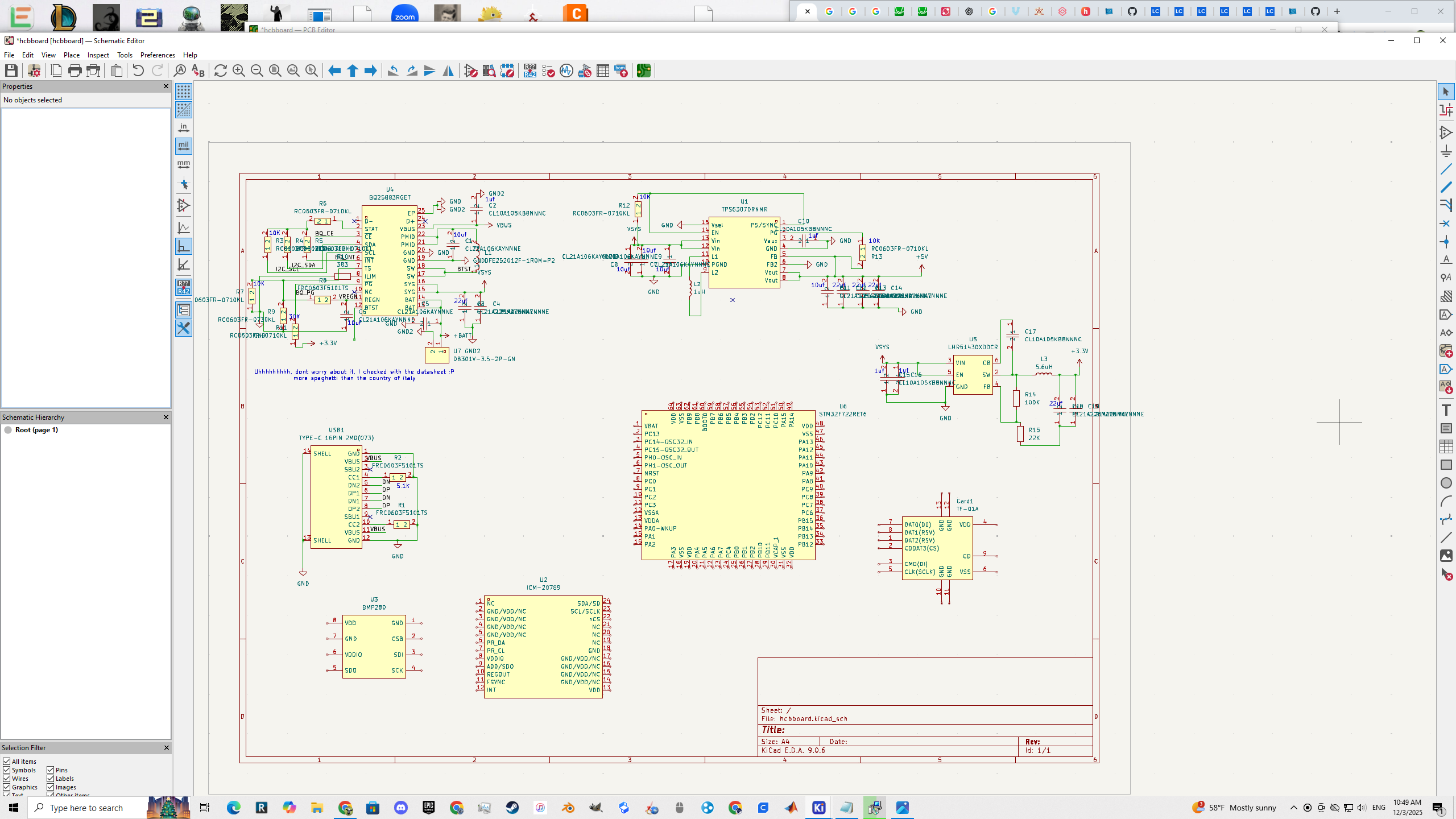Click the Save schematic icon
The width and height of the screenshot is (1456, 819).
point(11,71)
